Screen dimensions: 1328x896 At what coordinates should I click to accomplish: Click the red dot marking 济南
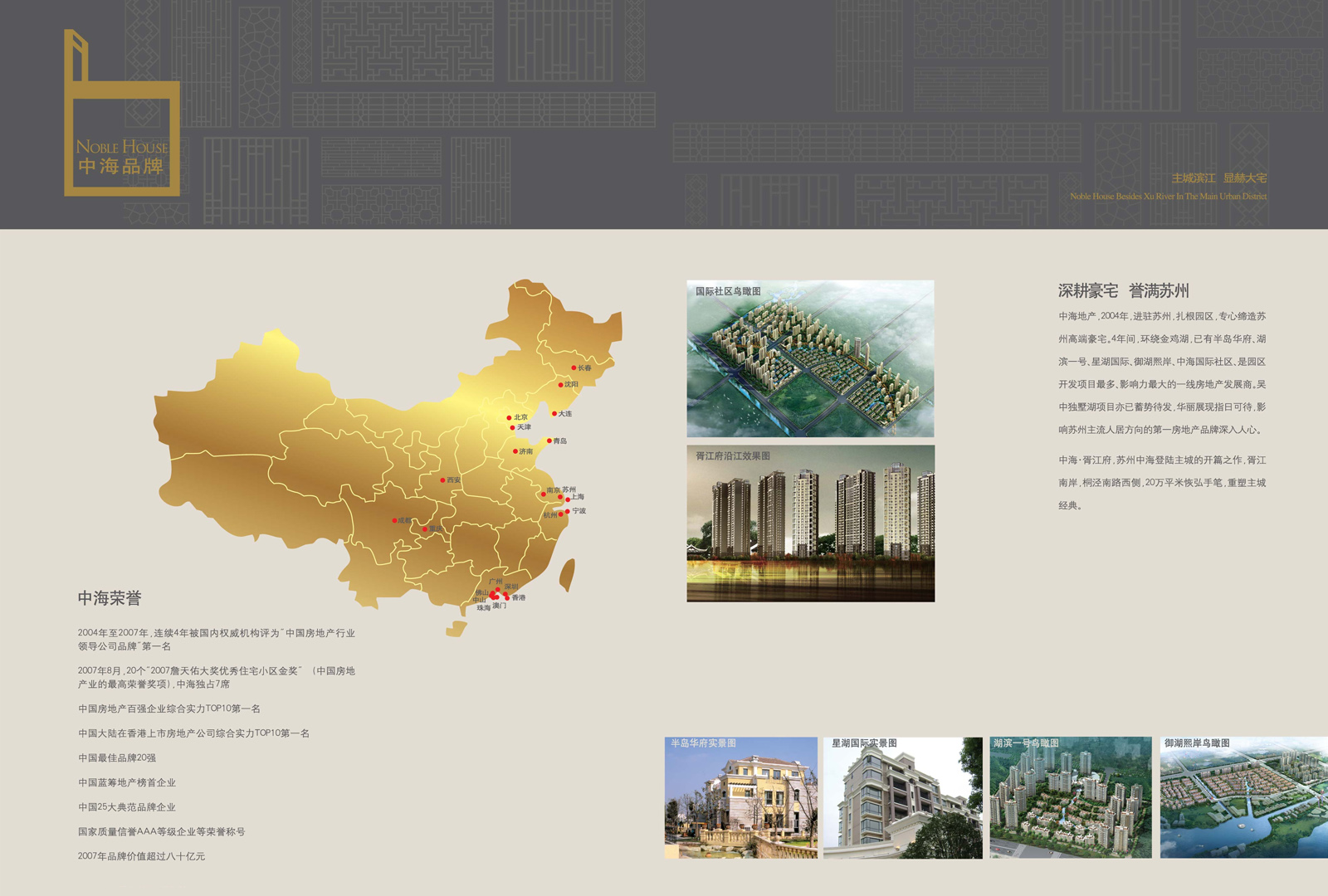point(515,451)
